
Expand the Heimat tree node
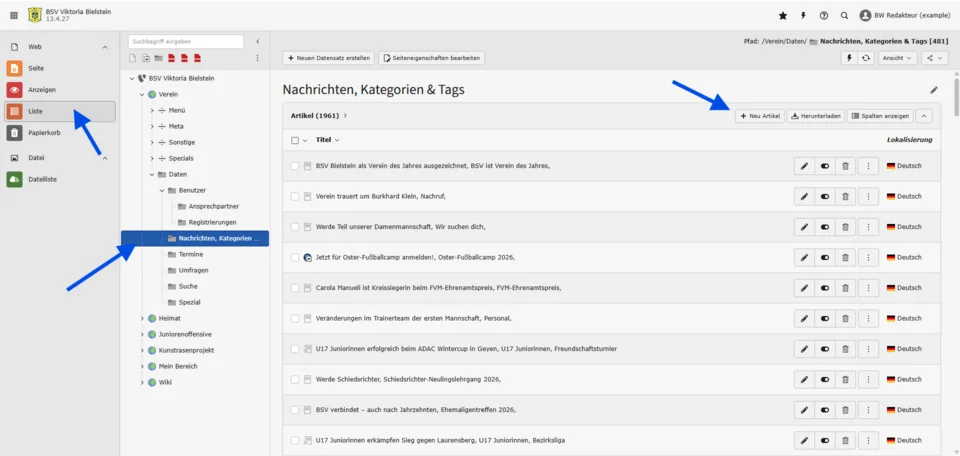click(142, 318)
